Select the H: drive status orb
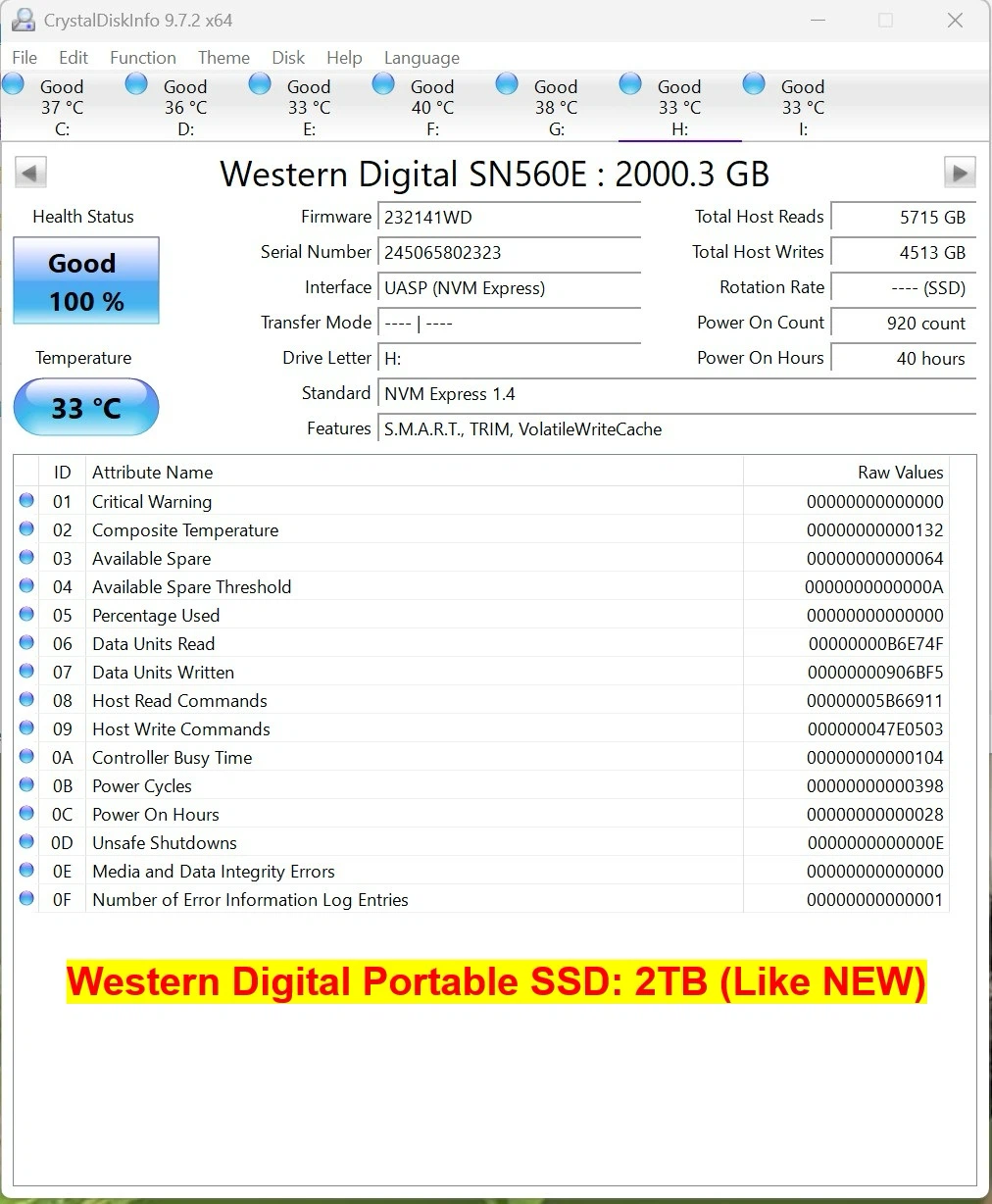Viewport: 992px width, 1204px height. pyautogui.click(x=630, y=83)
